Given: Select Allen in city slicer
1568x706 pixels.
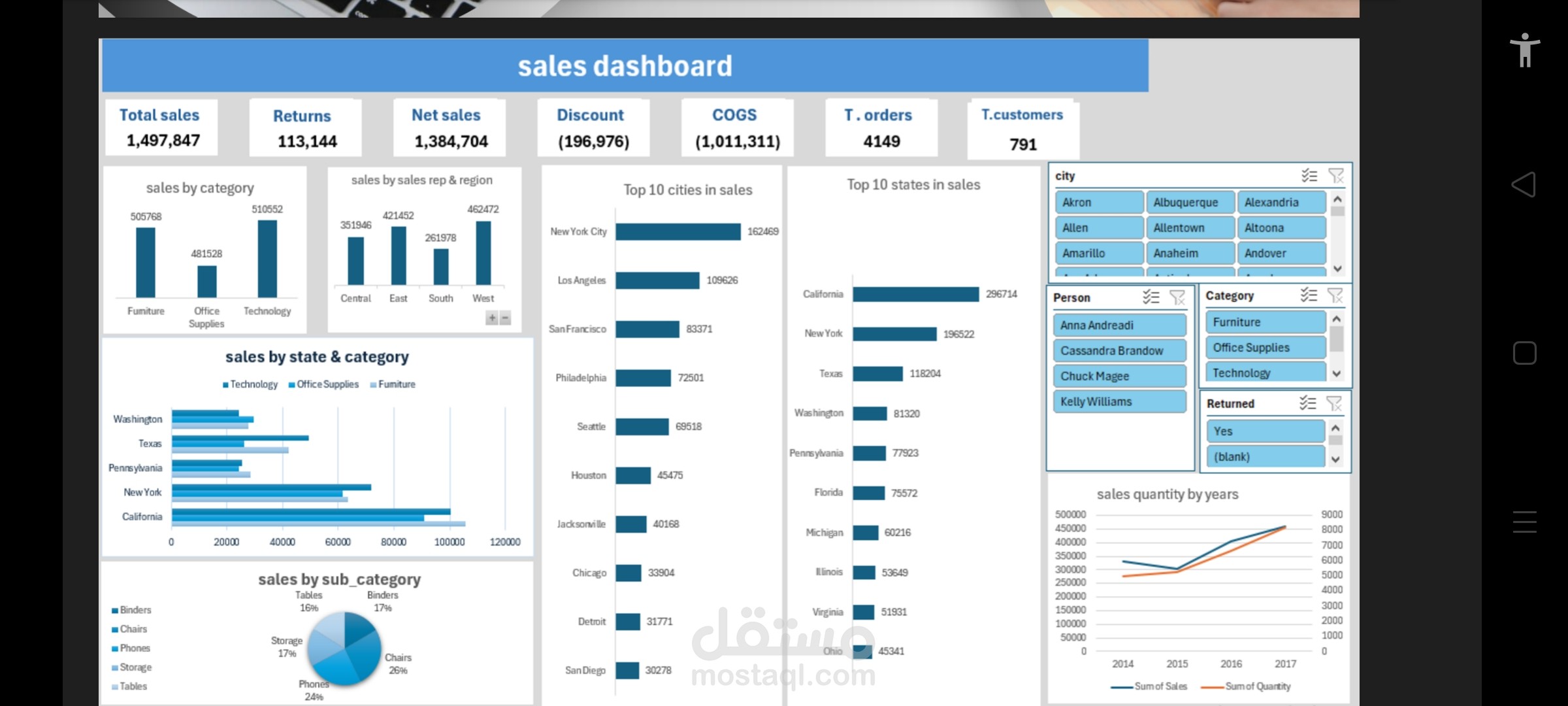Looking at the screenshot, I should pos(1099,227).
